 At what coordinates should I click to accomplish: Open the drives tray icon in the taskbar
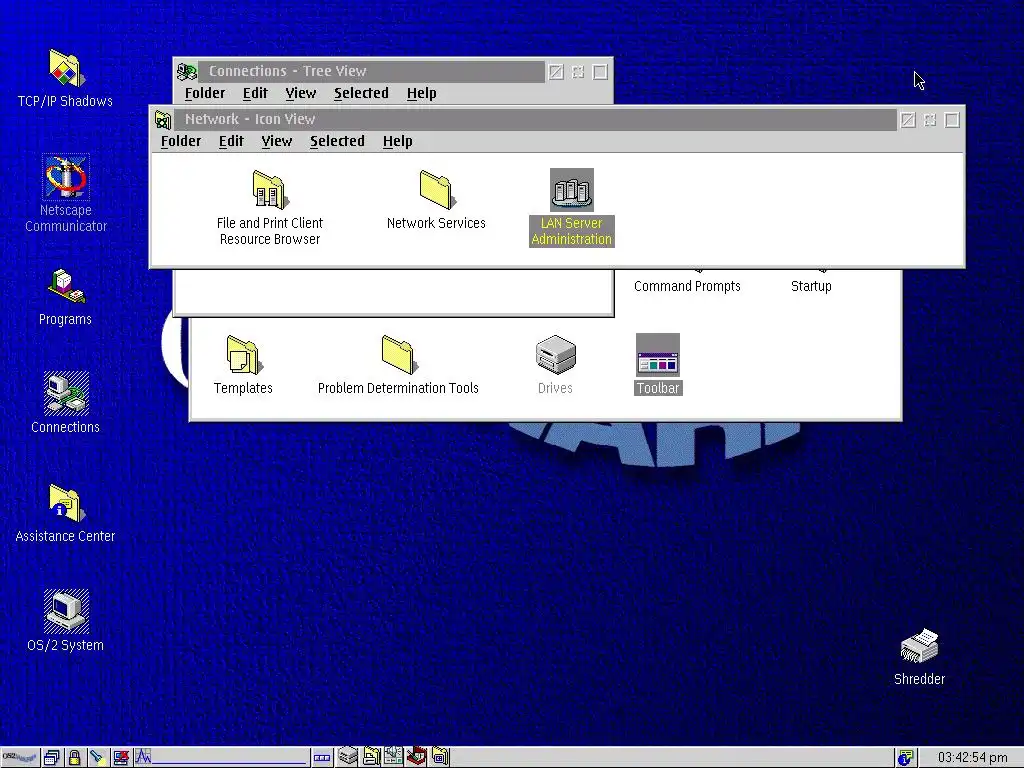tap(347, 756)
